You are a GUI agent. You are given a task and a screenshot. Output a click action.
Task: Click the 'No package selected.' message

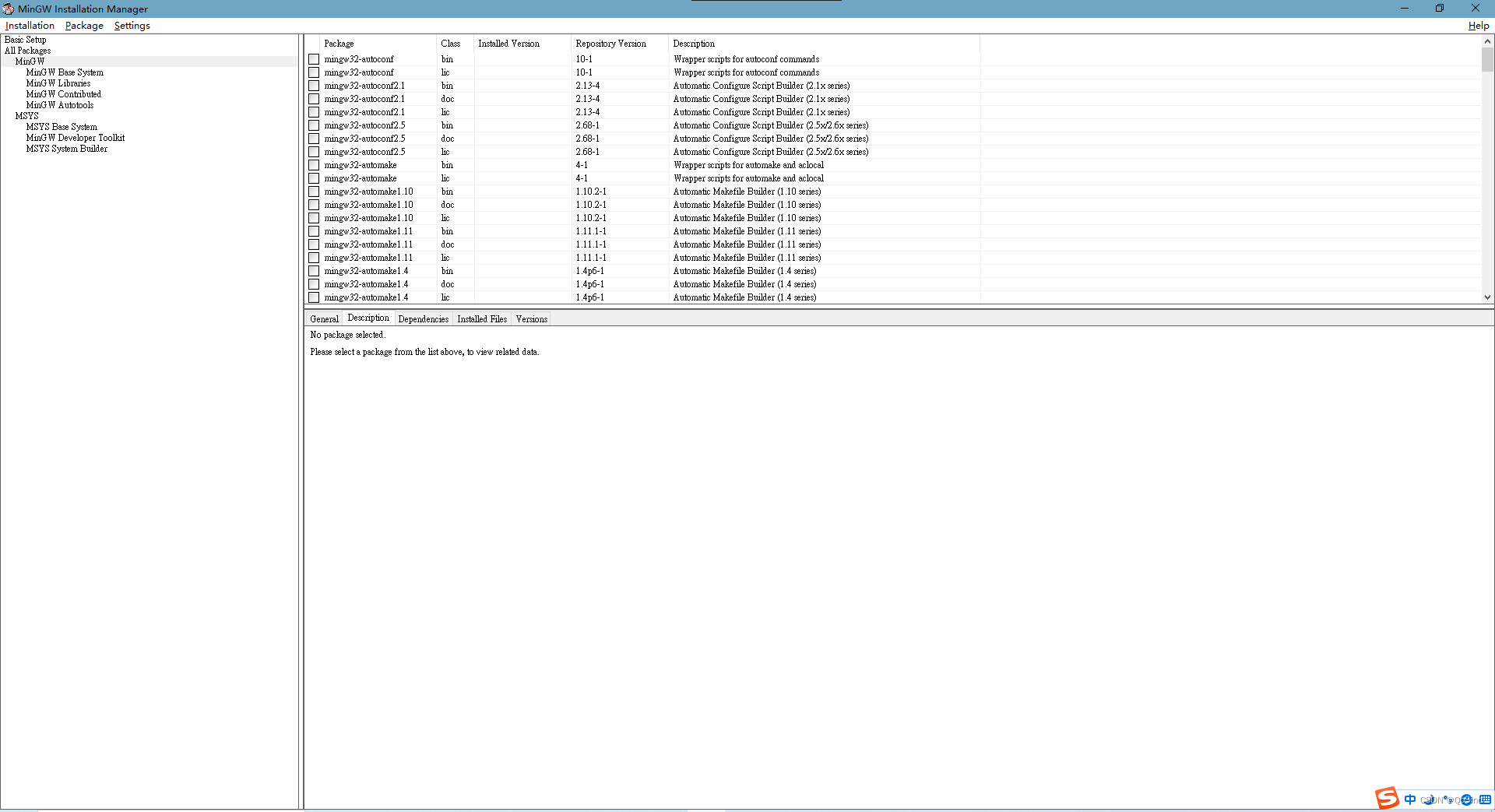click(347, 335)
